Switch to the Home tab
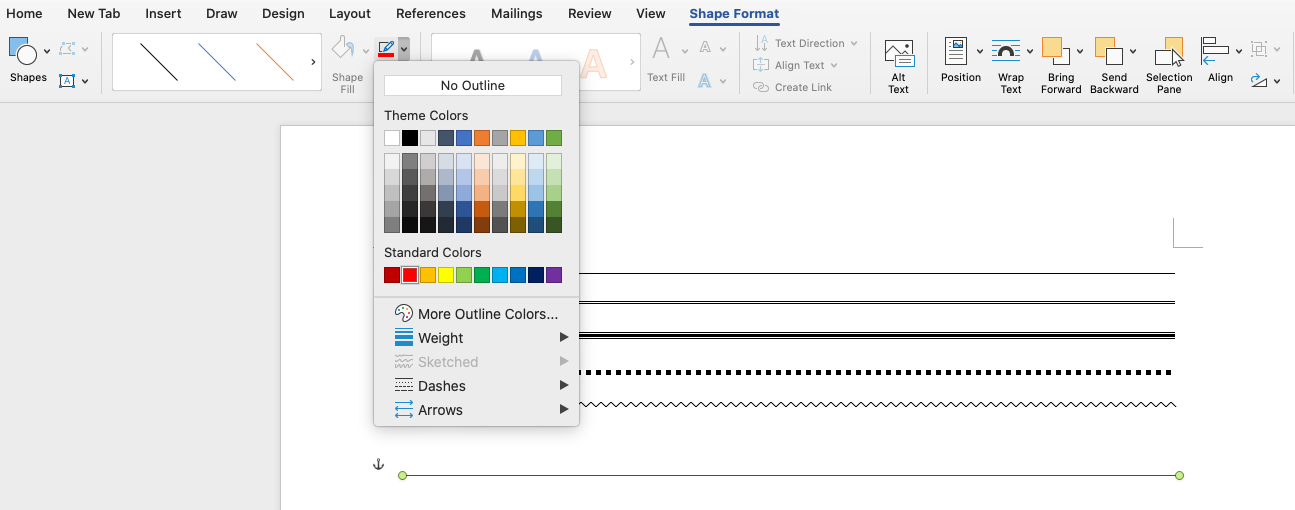Screen dimensions: 1295x510 pyautogui.click(x=25, y=14)
